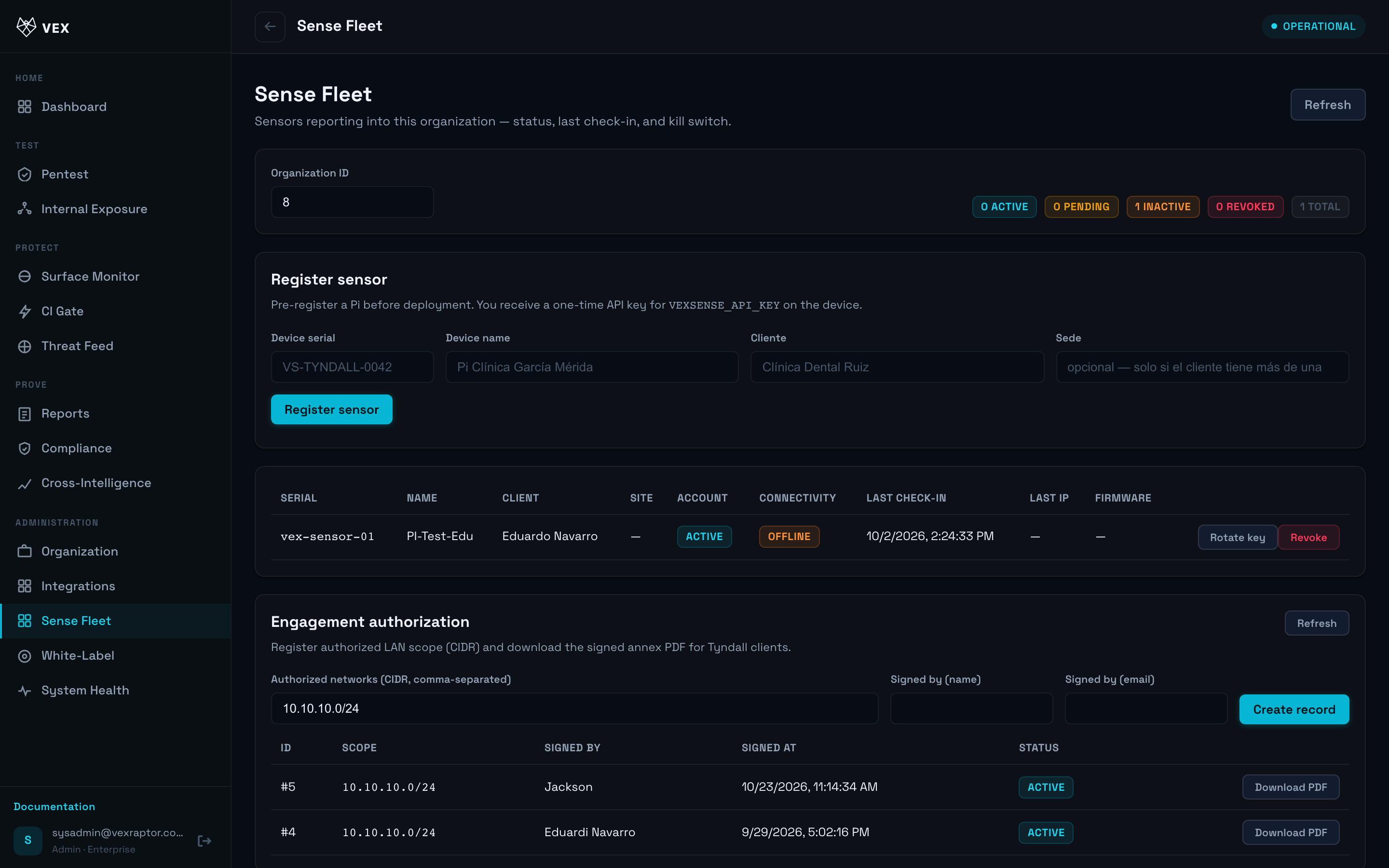Click the Signed by name field
The image size is (1389, 868).
point(971,708)
